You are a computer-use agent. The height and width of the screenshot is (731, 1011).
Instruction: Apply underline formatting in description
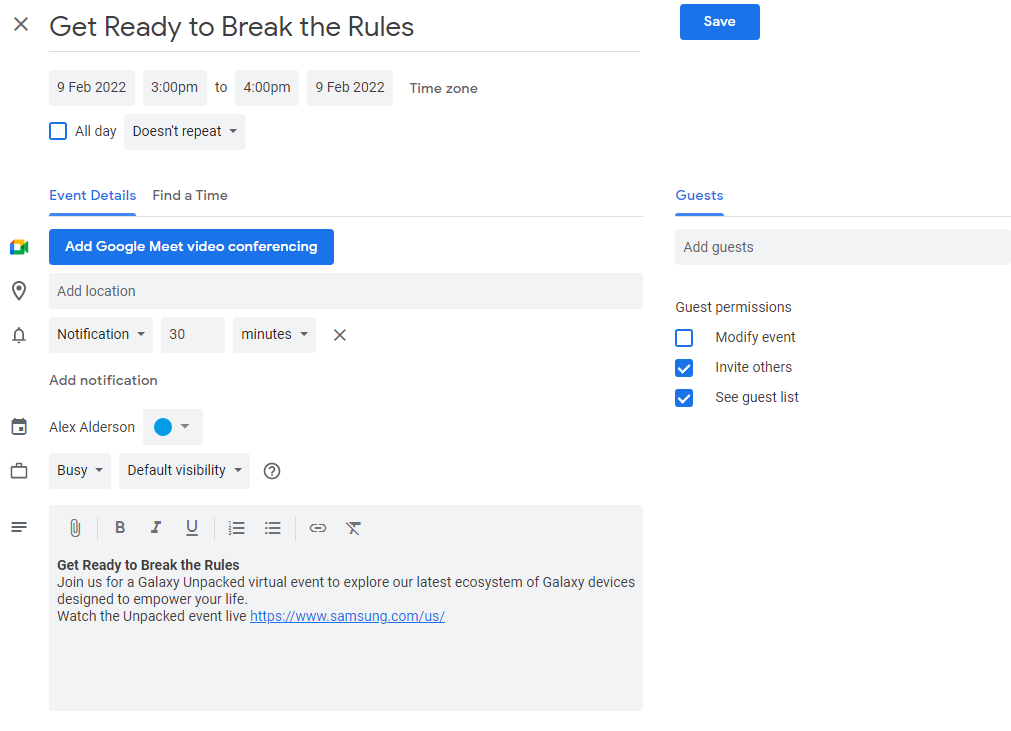pos(191,528)
